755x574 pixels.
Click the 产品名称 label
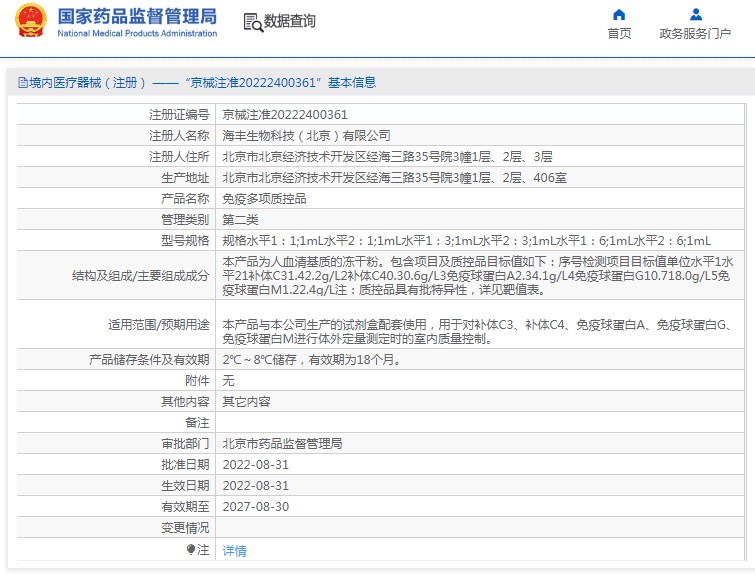tap(185, 199)
